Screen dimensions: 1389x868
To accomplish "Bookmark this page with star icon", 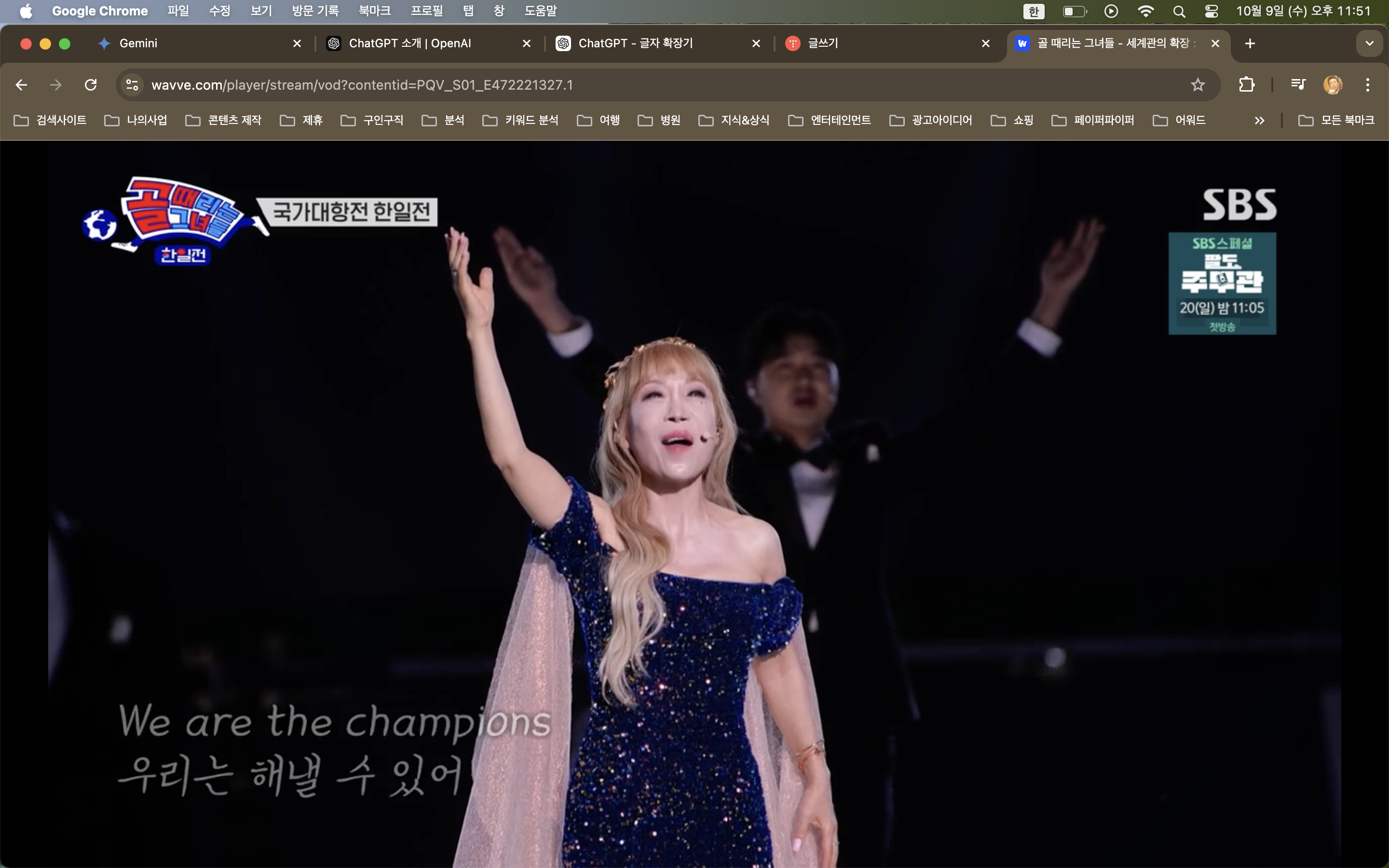I will (1198, 85).
